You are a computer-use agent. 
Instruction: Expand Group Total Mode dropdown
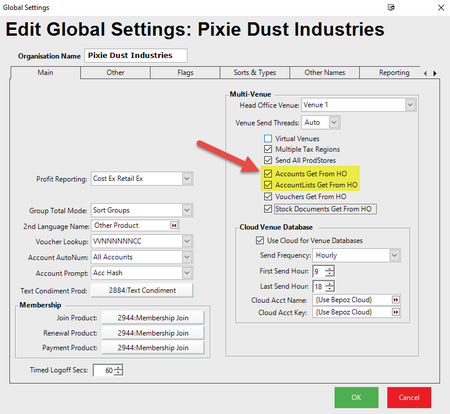pyautogui.click(x=187, y=210)
